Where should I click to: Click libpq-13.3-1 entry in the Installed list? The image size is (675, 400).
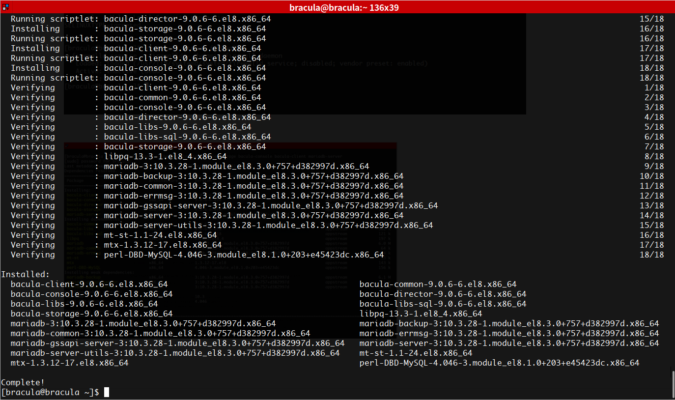(x=421, y=314)
